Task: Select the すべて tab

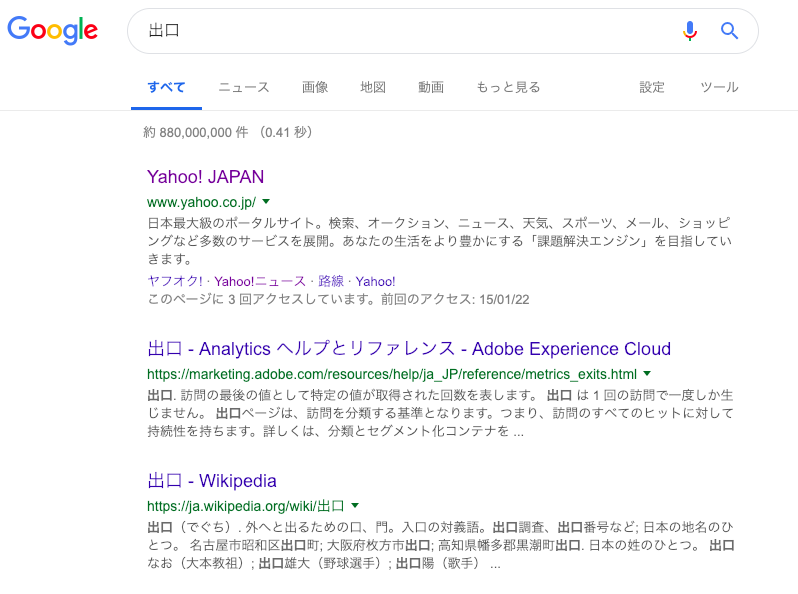Action: 166,87
